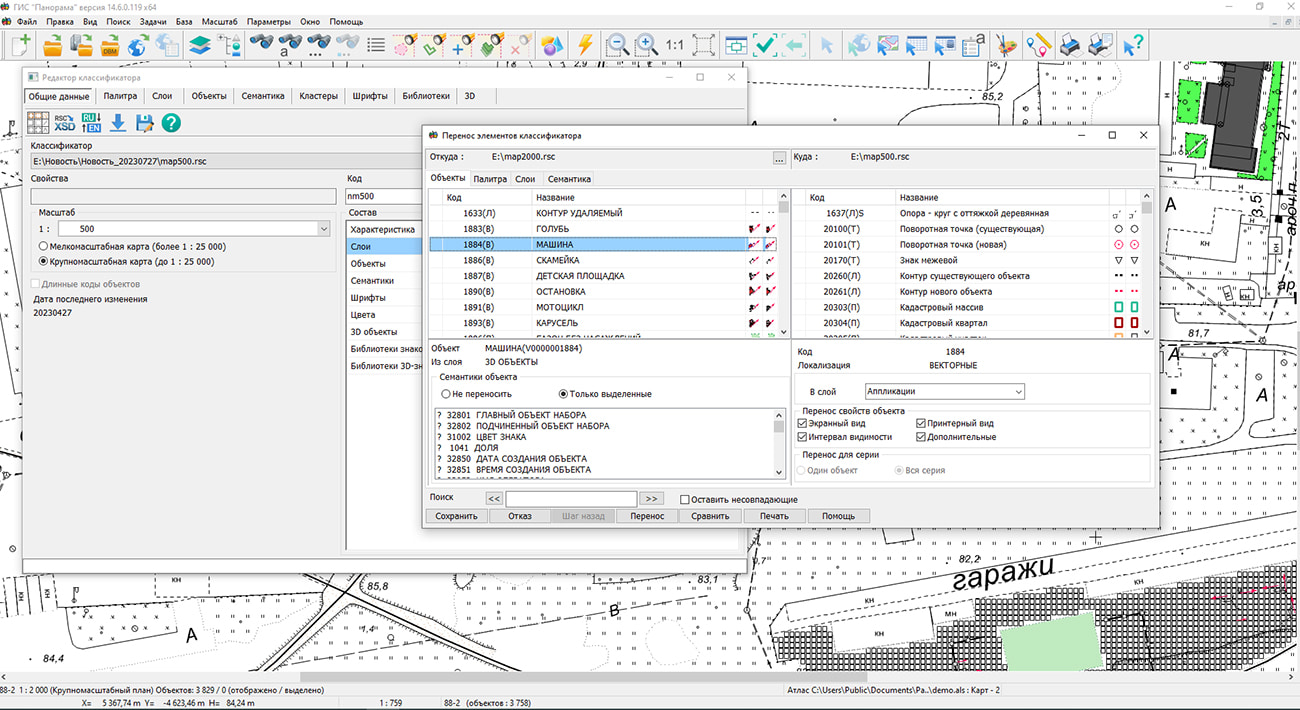The image size is (1300, 710).
Task: Select 'Только выделенные' radio option
Action: tap(564, 394)
